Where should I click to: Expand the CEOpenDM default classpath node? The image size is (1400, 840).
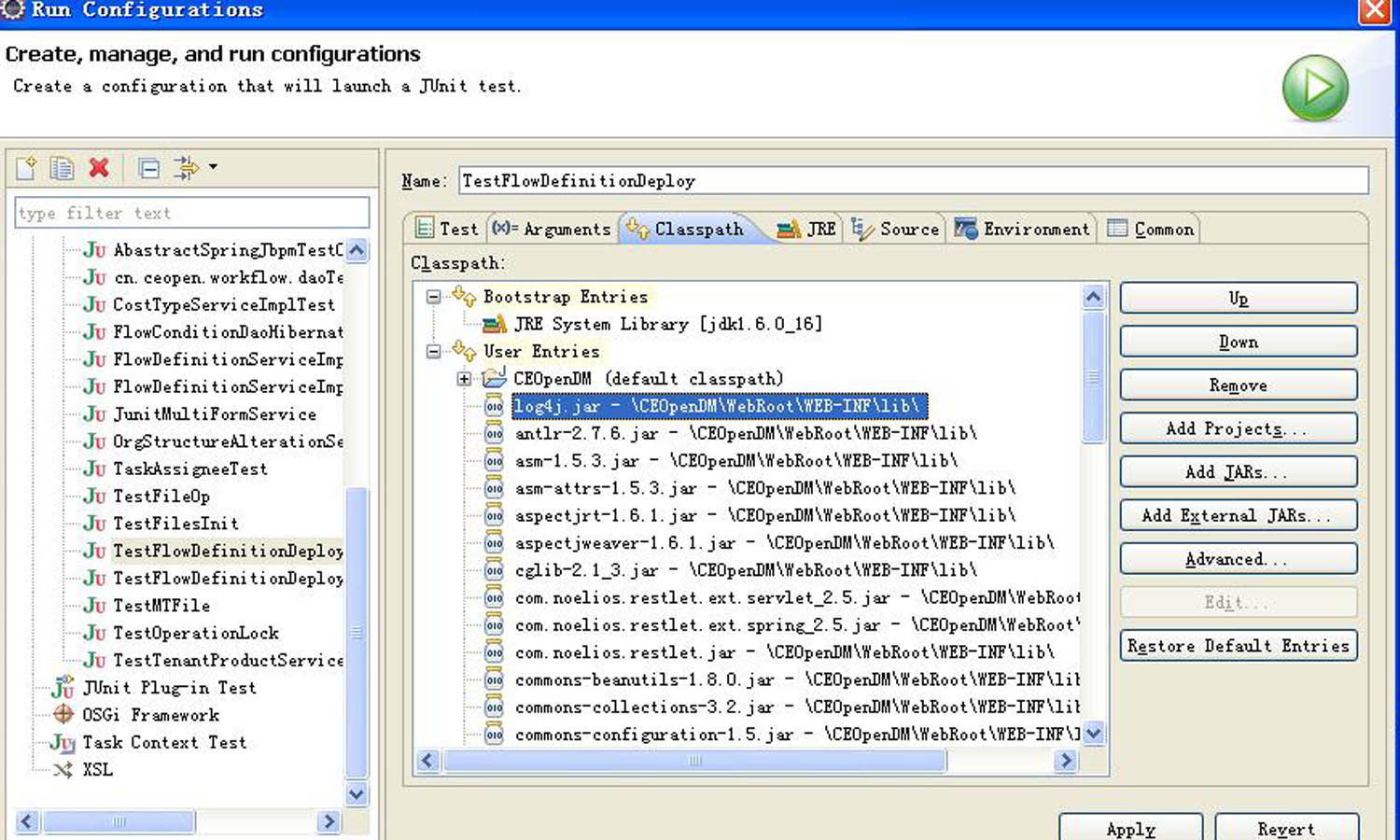click(464, 379)
